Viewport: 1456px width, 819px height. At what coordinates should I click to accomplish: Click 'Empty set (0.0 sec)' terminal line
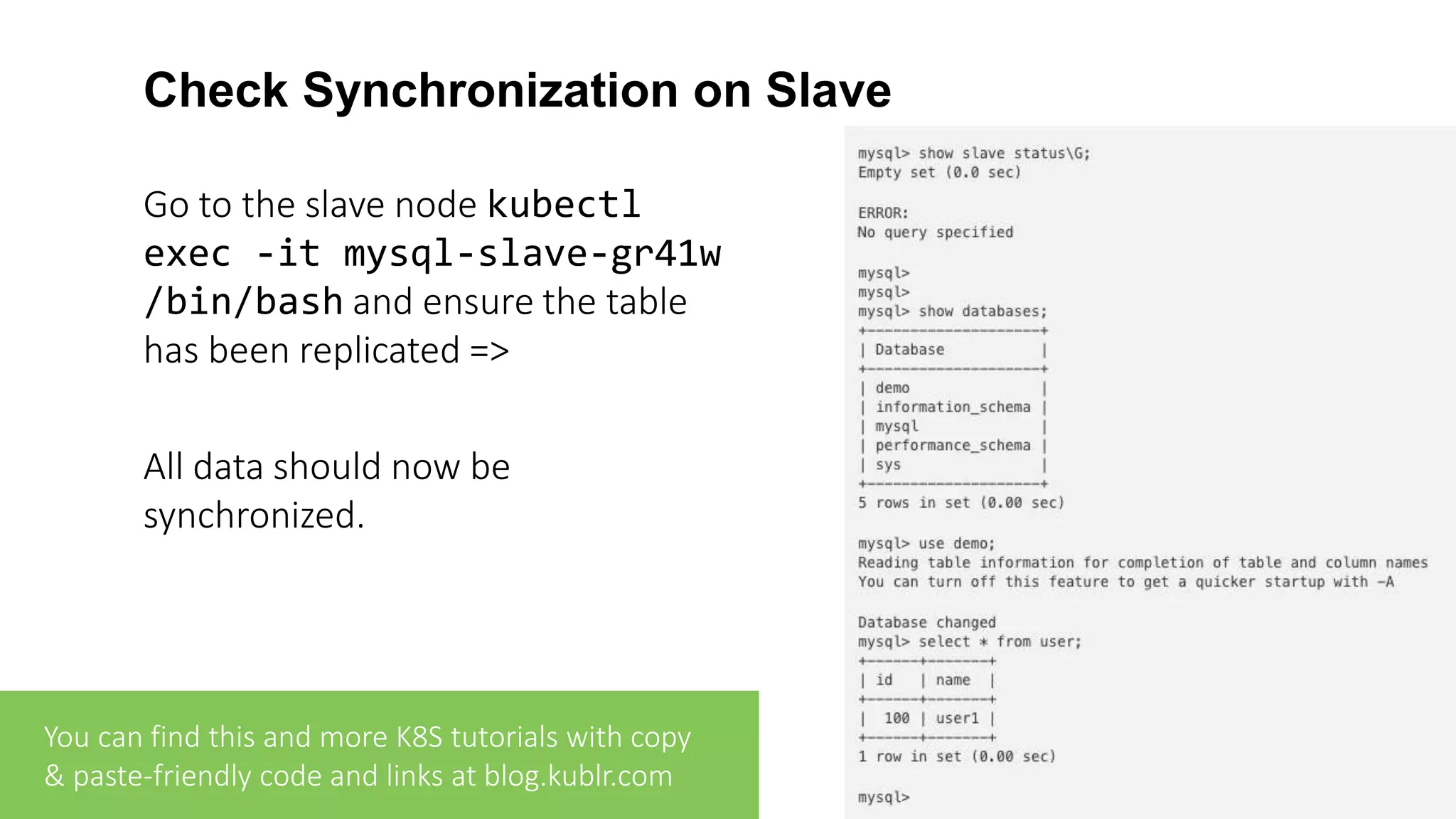pyautogui.click(x=938, y=173)
